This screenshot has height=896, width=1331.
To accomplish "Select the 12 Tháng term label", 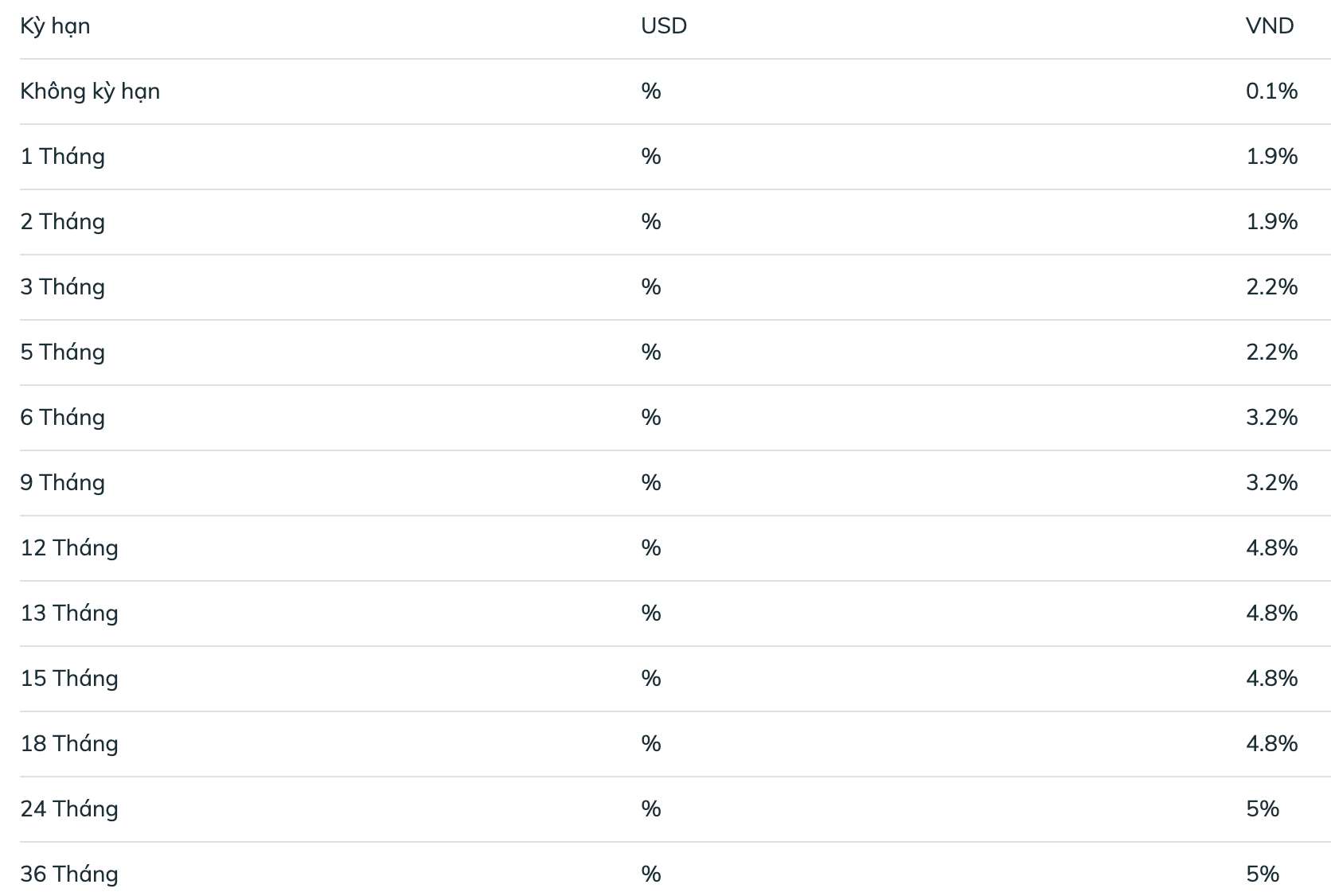I will tap(69, 548).
